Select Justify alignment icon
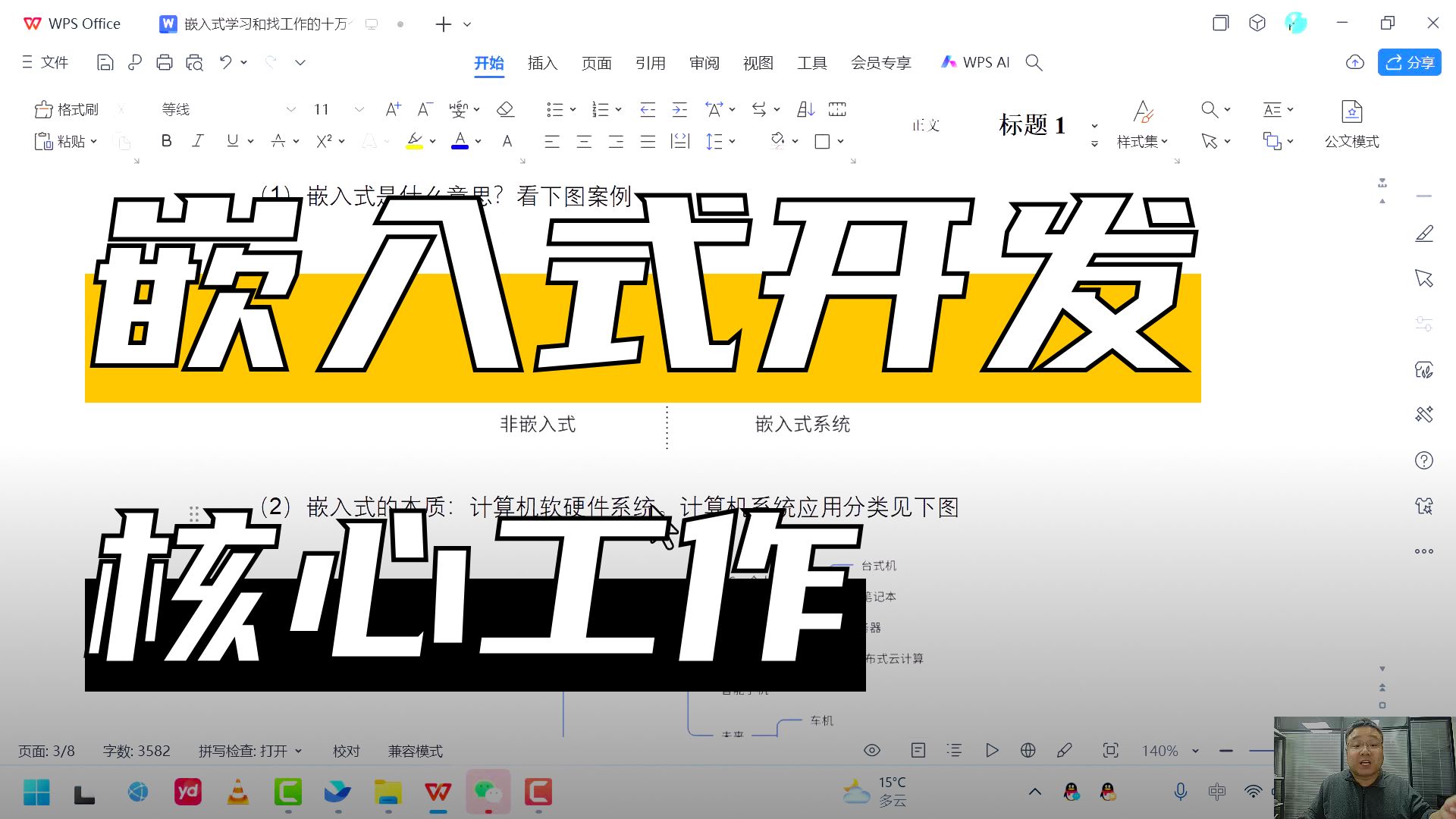Screen dimensions: 1456x819 648,142
